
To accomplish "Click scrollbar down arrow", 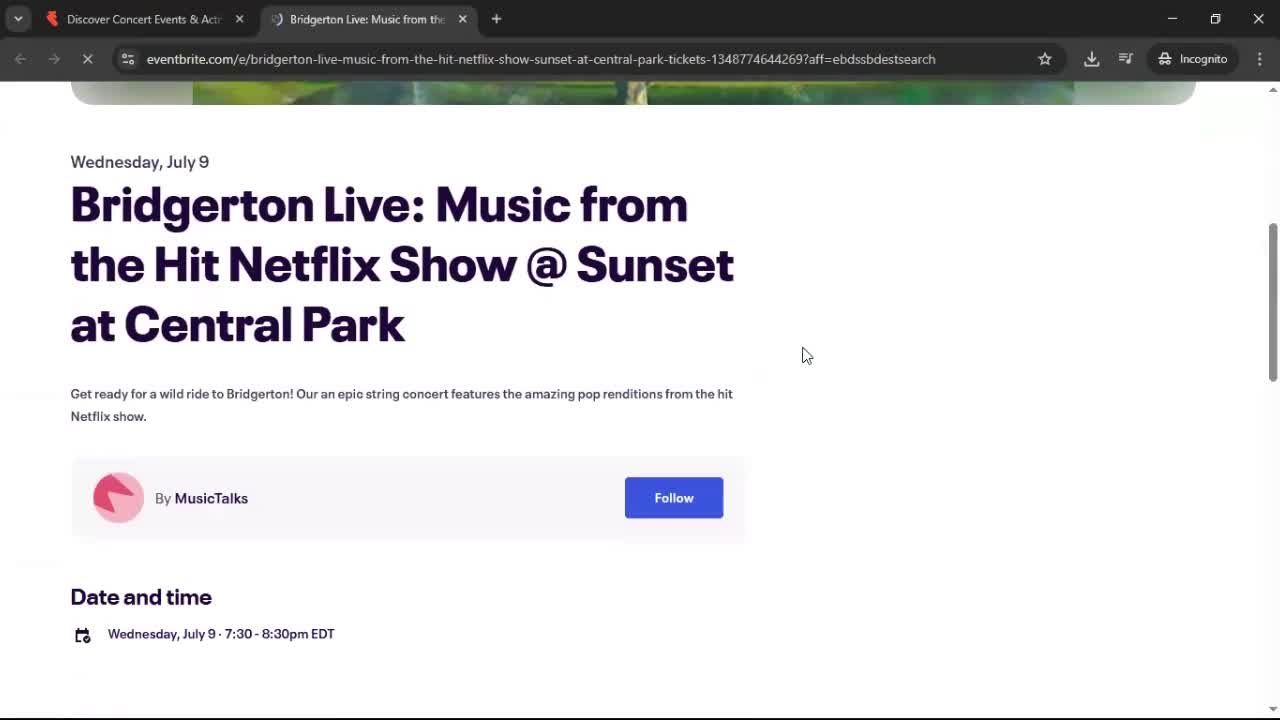I will pyautogui.click(x=1273, y=709).
